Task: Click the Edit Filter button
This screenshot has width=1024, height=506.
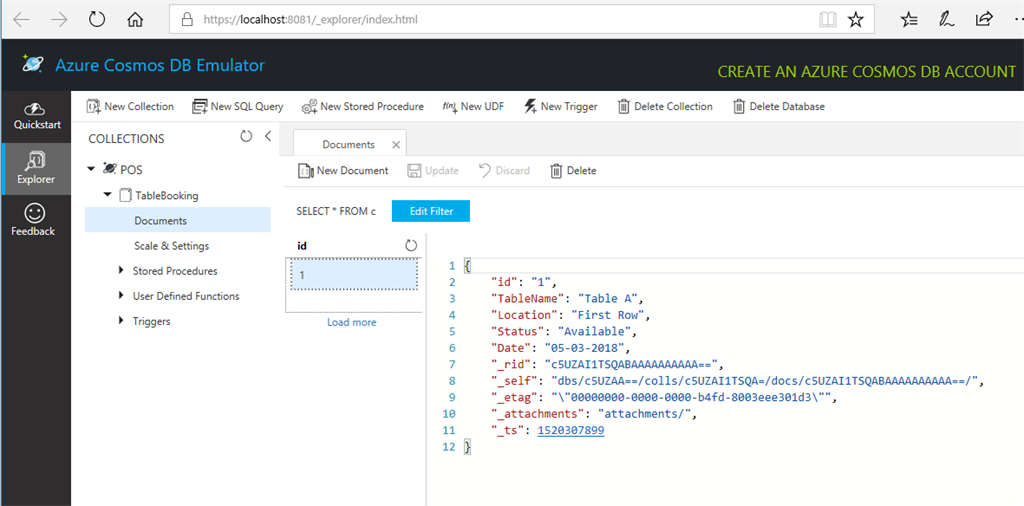Action: click(430, 211)
